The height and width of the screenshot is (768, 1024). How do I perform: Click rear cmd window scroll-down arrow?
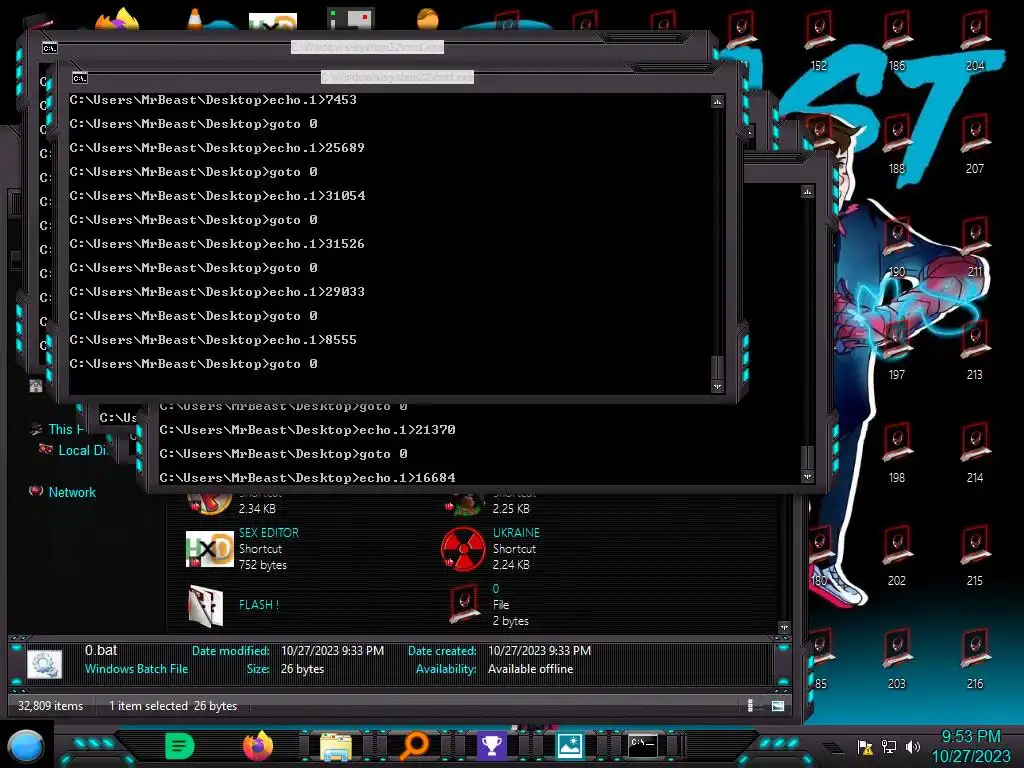point(808,477)
